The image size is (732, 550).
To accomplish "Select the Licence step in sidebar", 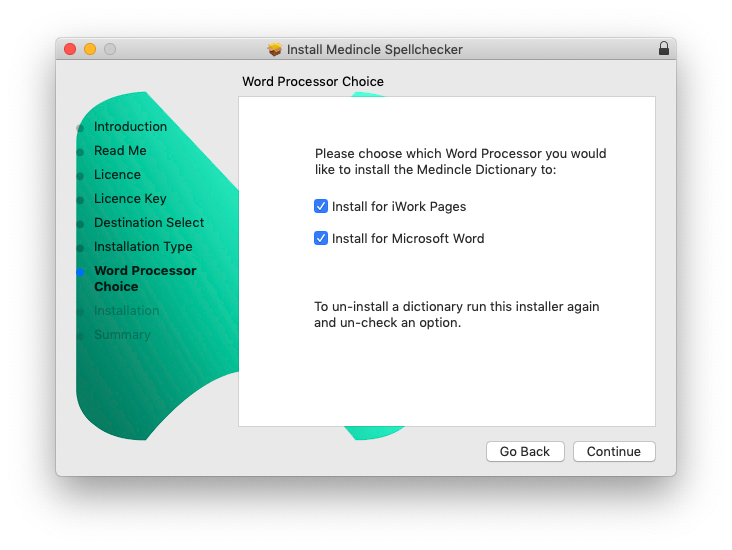I will (117, 175).
